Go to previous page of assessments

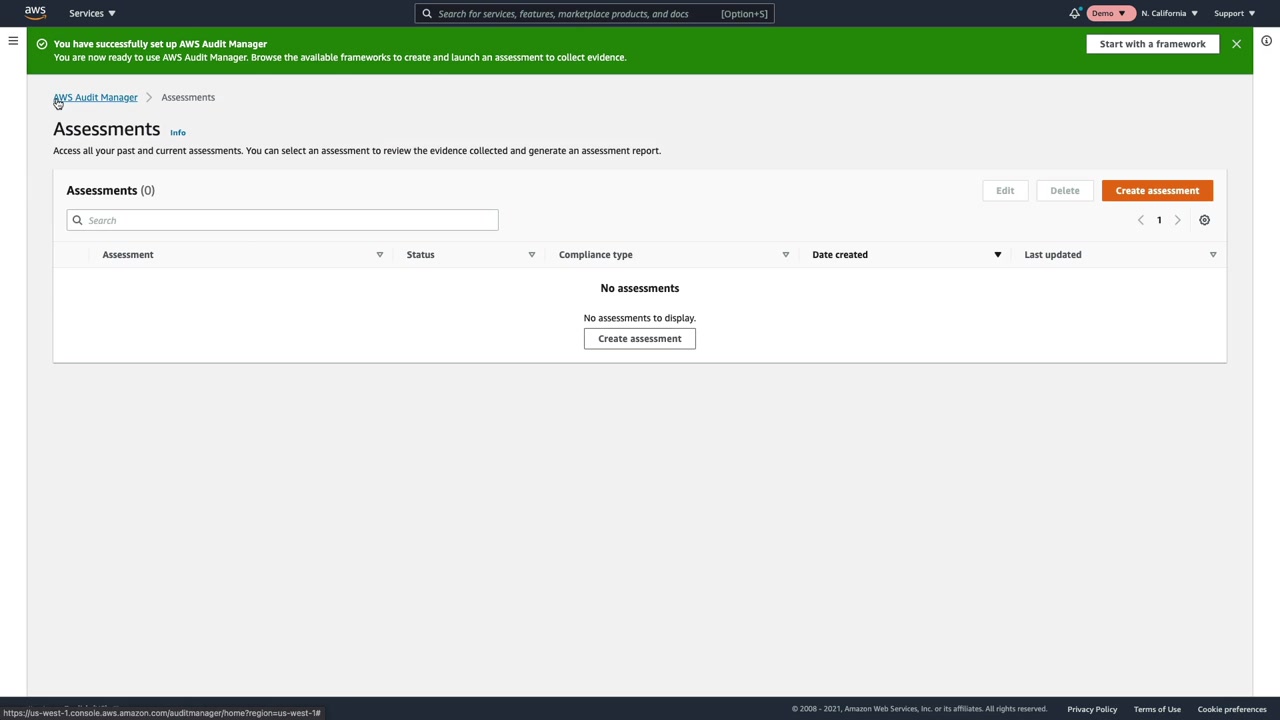click(x=1140, y=220)
